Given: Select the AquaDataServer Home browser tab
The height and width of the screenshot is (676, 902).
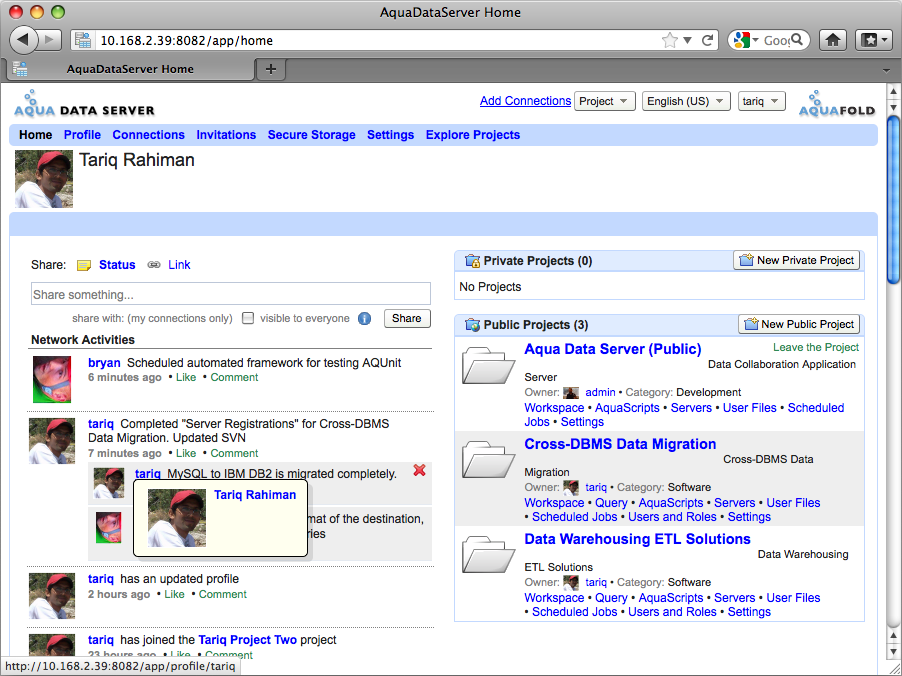Looking at the screenshot, I should click(130, 69).
